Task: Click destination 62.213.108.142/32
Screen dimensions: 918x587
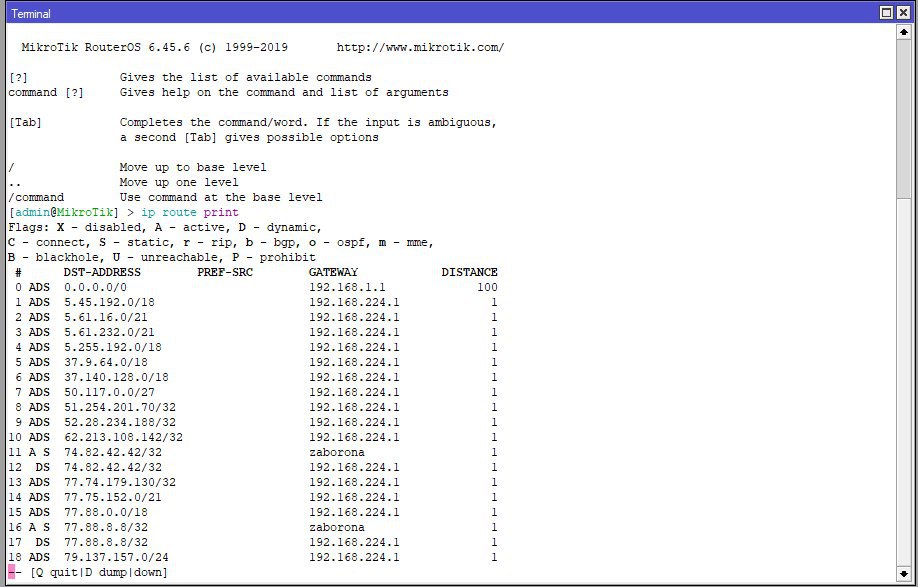Action: [x=123, y=437]
